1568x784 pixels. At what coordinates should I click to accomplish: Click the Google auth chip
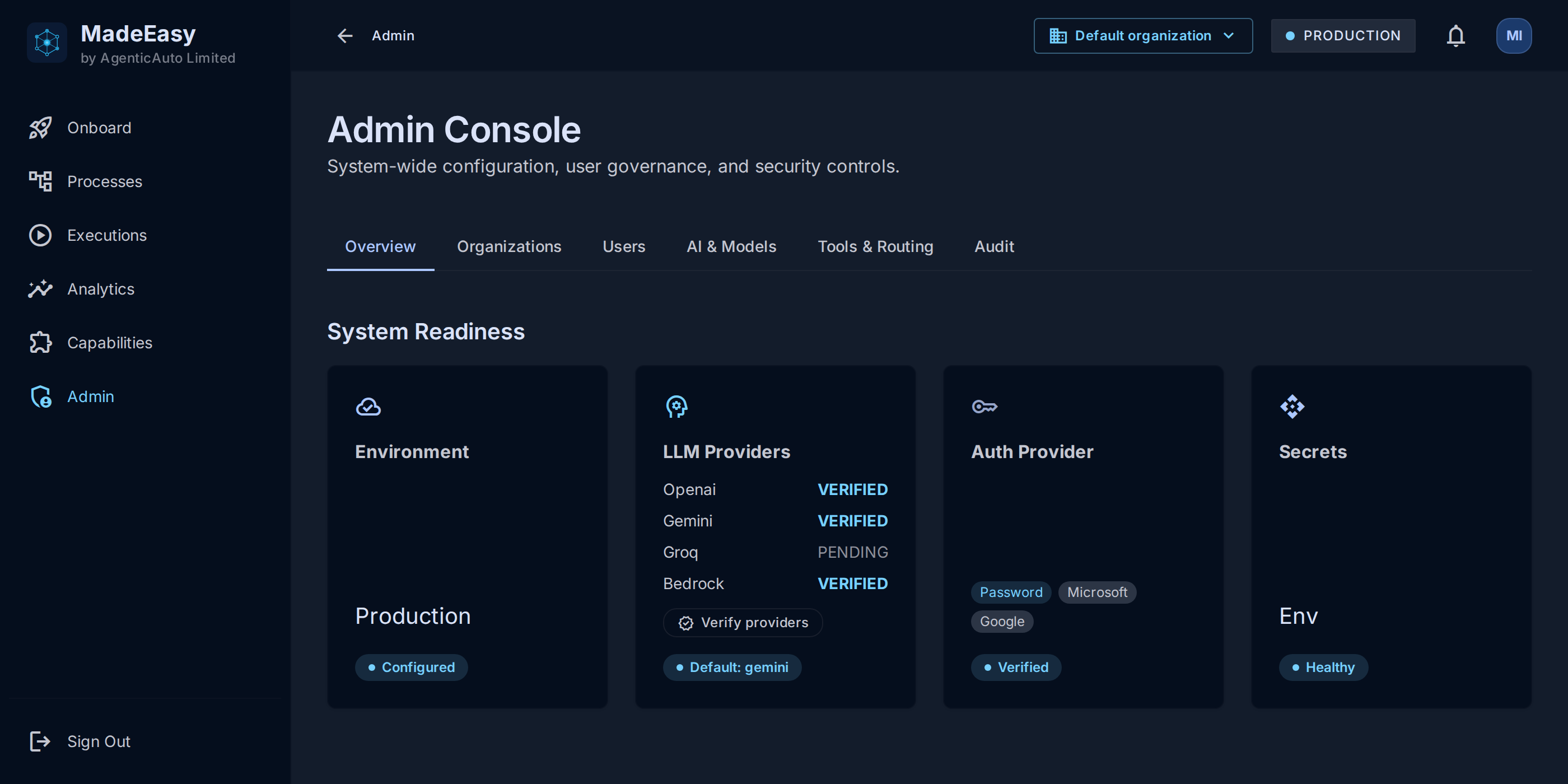point(1002,622)
